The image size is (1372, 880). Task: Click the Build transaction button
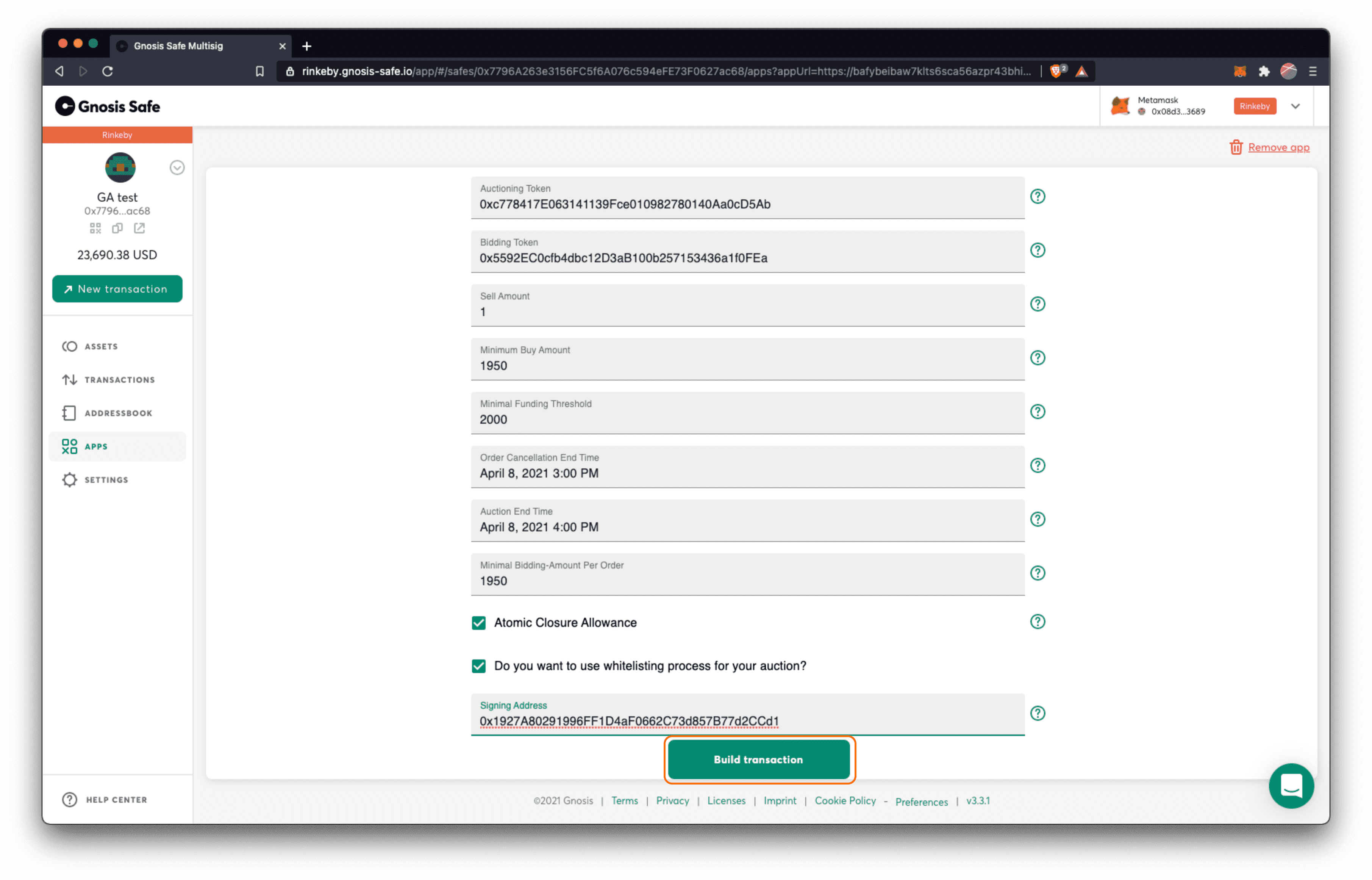point(759,759)
